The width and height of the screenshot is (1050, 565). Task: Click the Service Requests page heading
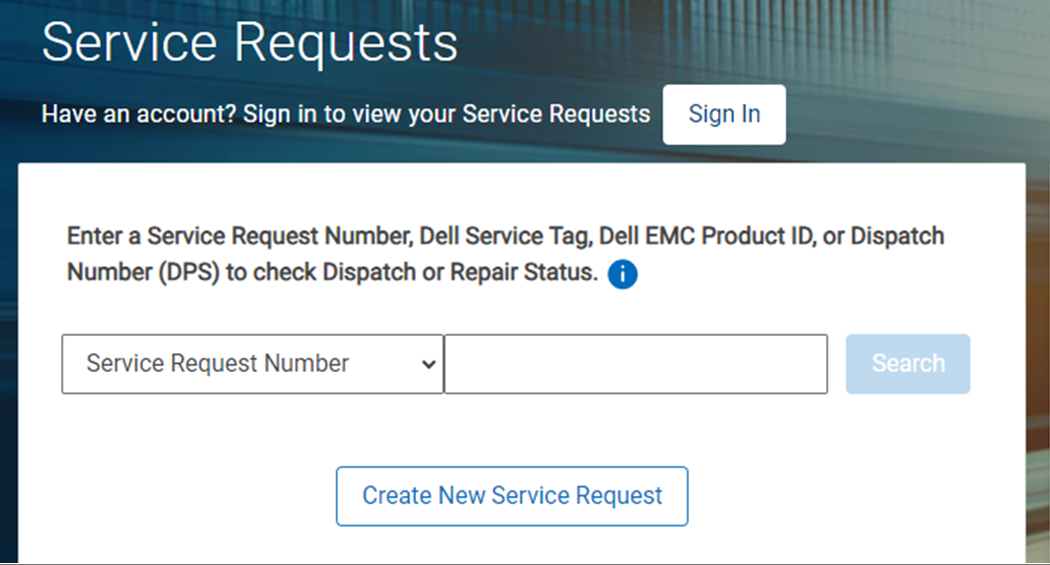point(250,42)
